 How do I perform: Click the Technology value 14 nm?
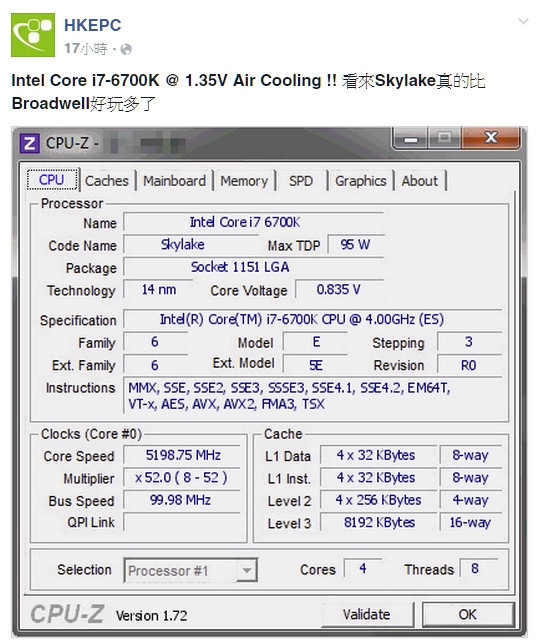(158, 290)
